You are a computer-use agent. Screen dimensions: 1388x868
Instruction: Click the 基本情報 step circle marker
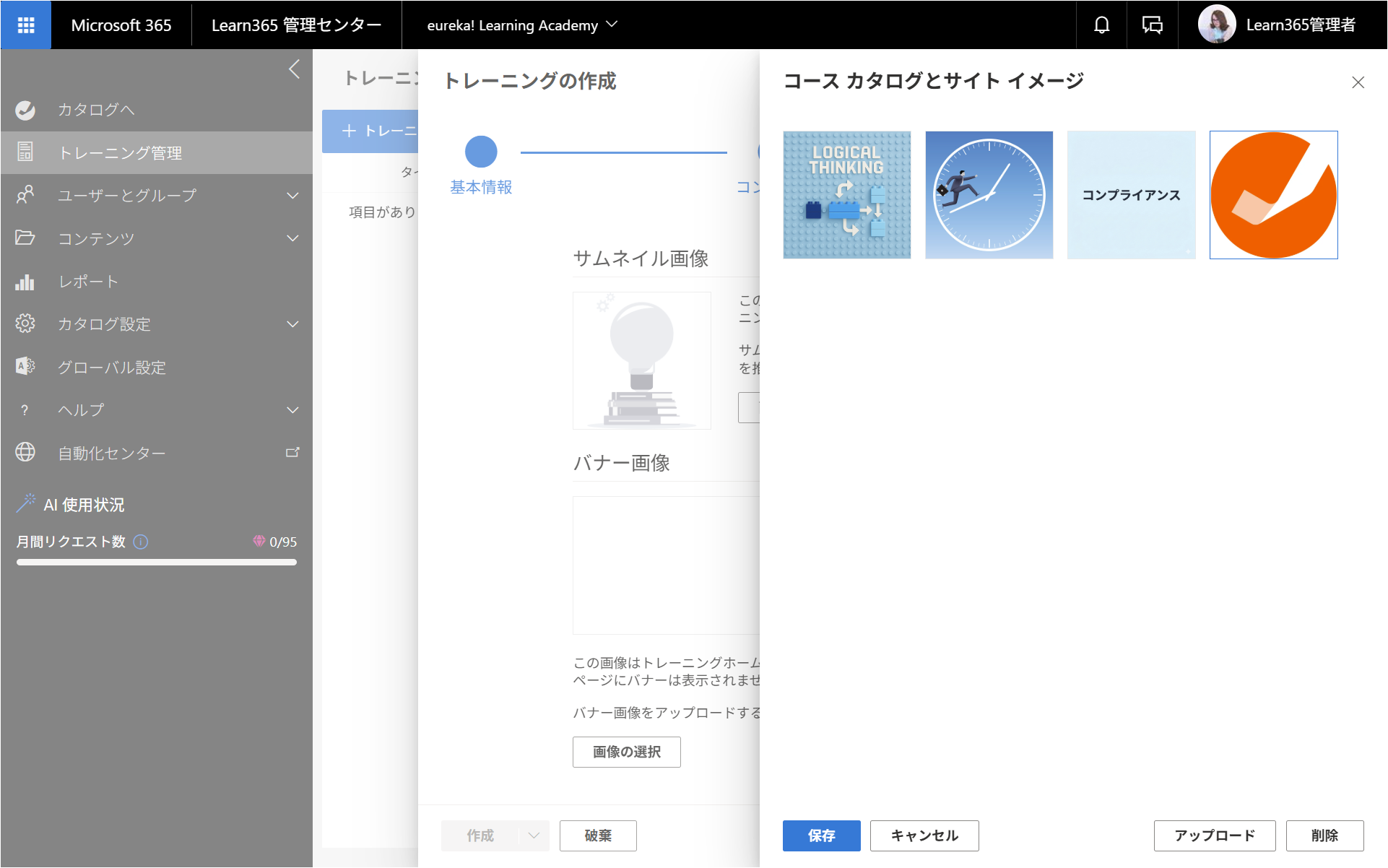[481, 152]
